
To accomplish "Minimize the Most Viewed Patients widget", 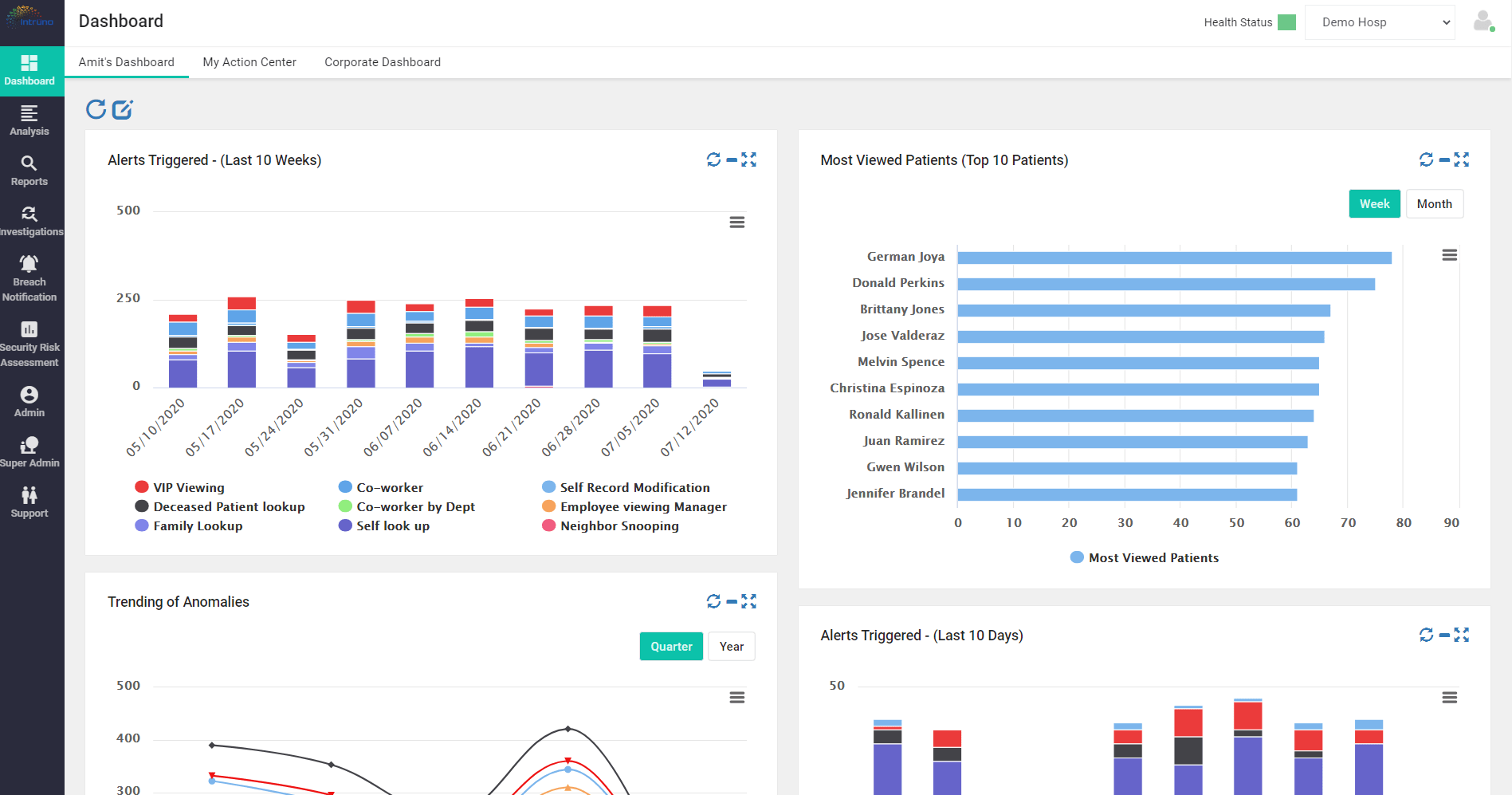I will [x=1443, y=160].
